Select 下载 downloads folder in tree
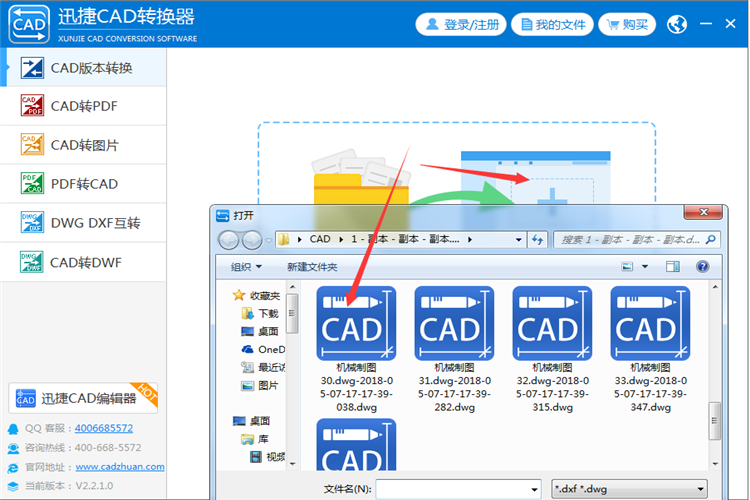The height and width of the screenshot is (500, 750). pos(261,313)
